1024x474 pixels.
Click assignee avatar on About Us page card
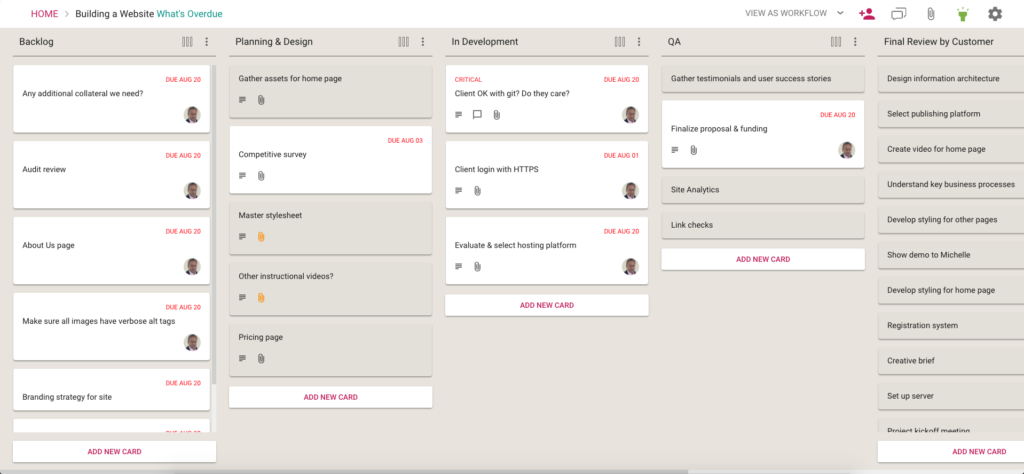[x=192, y=266]
